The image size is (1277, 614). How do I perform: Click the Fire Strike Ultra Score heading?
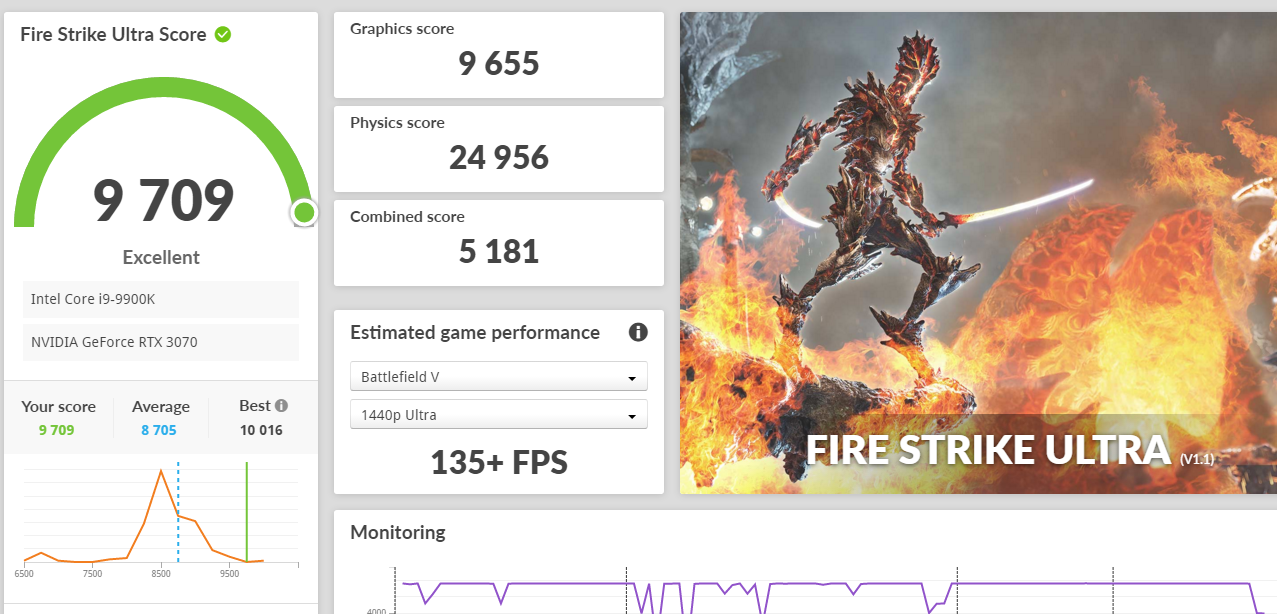[x=113, y=34]
